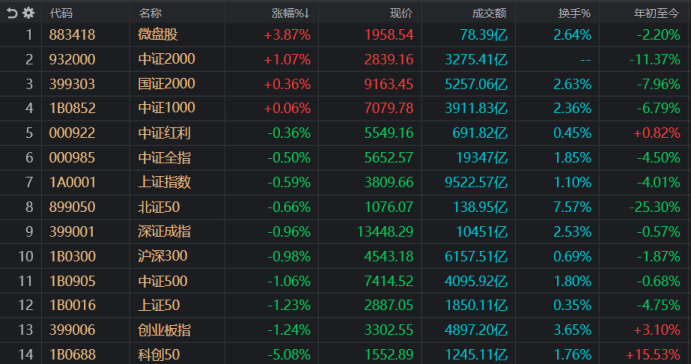Select the 中证2000 index name

pyautogui.click(x=166, y=59)
